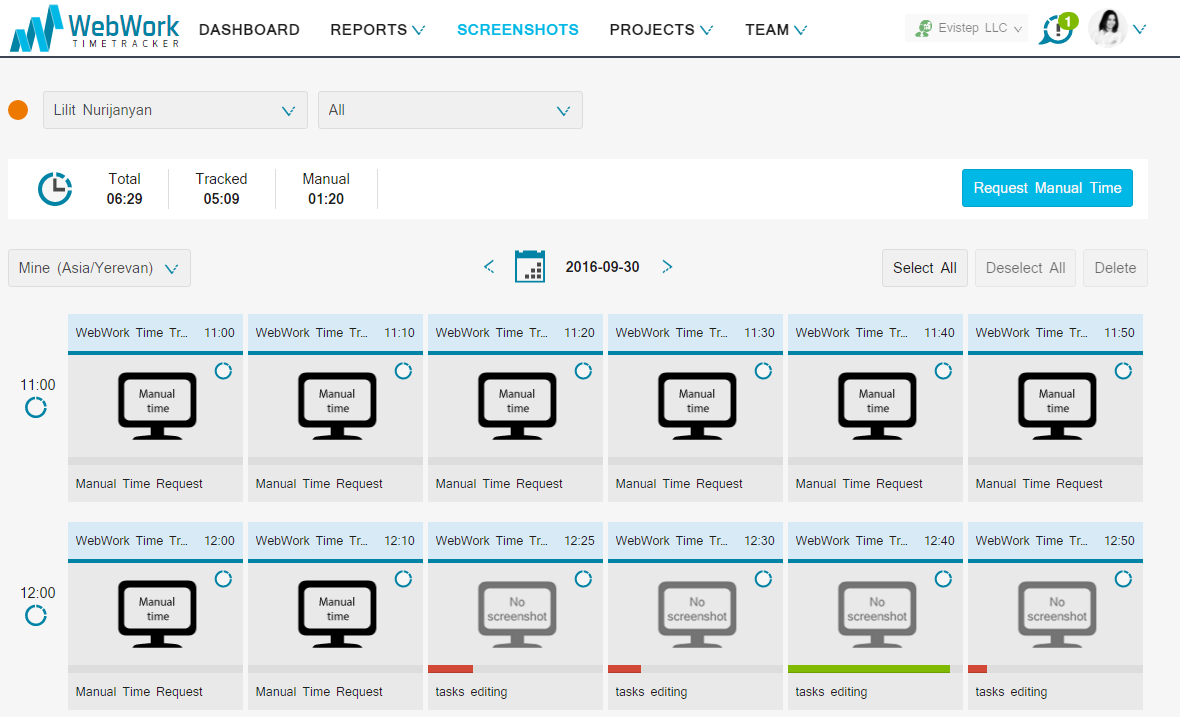Open the Dashboard menu item
Screen dimensions: 1180x717
(249, 30)
